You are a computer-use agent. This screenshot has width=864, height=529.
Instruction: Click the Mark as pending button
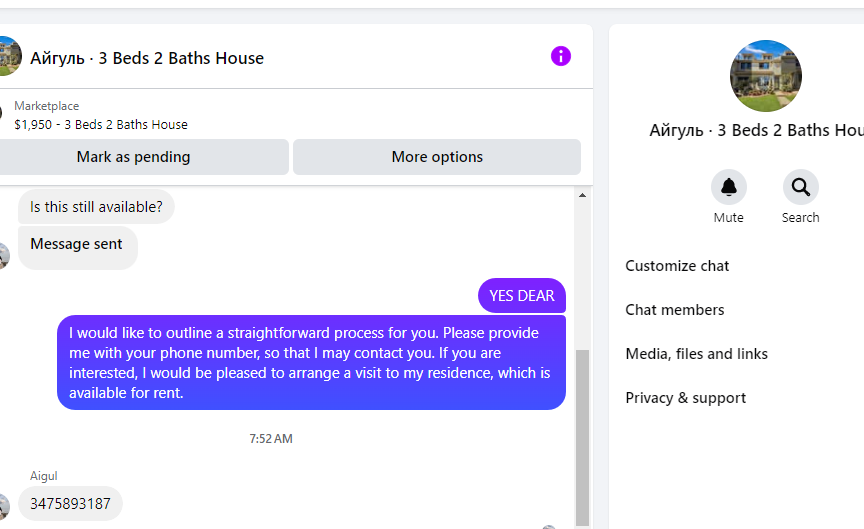tap(133, 157)
